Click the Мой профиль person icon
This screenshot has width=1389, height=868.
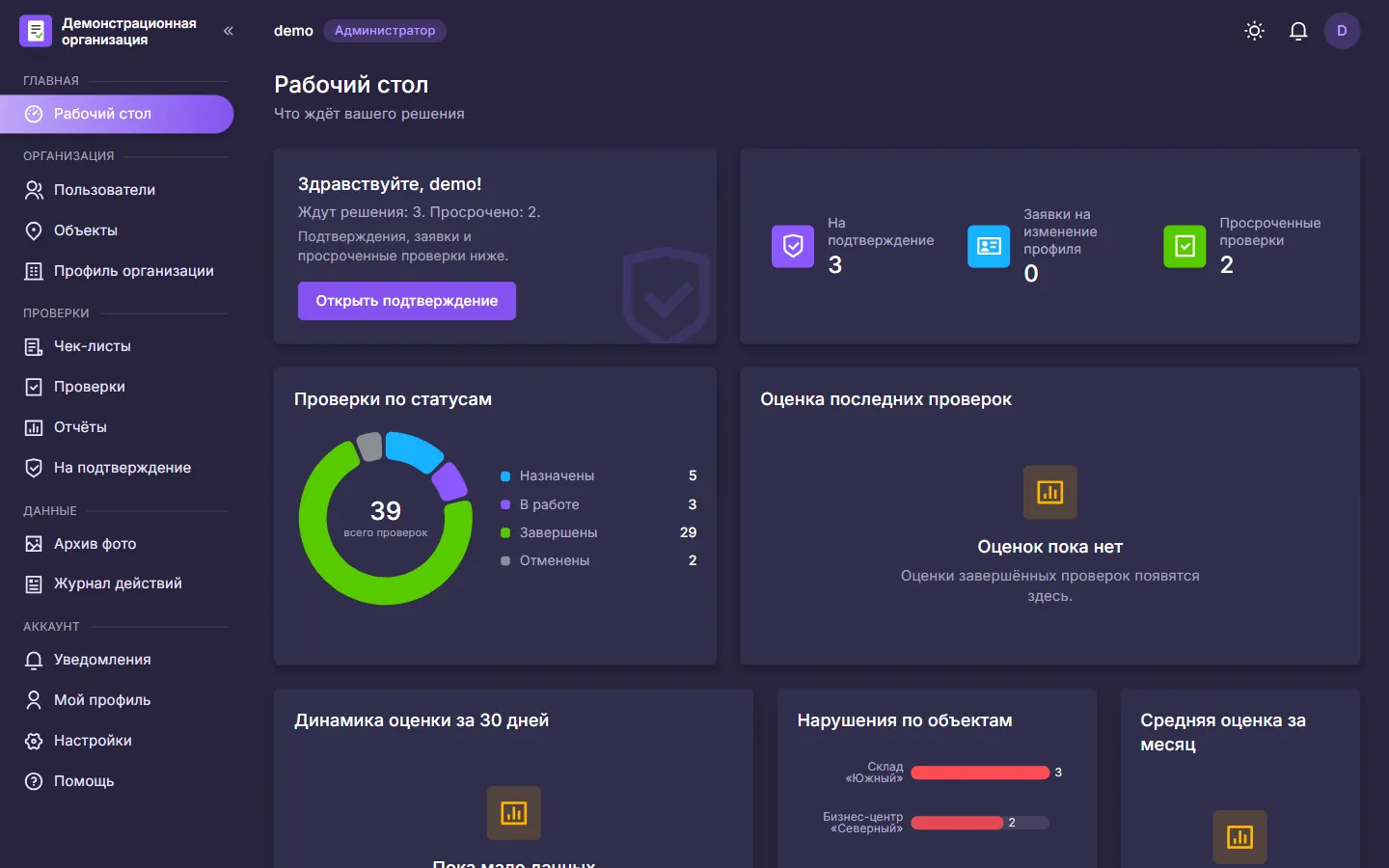point(34,700)
